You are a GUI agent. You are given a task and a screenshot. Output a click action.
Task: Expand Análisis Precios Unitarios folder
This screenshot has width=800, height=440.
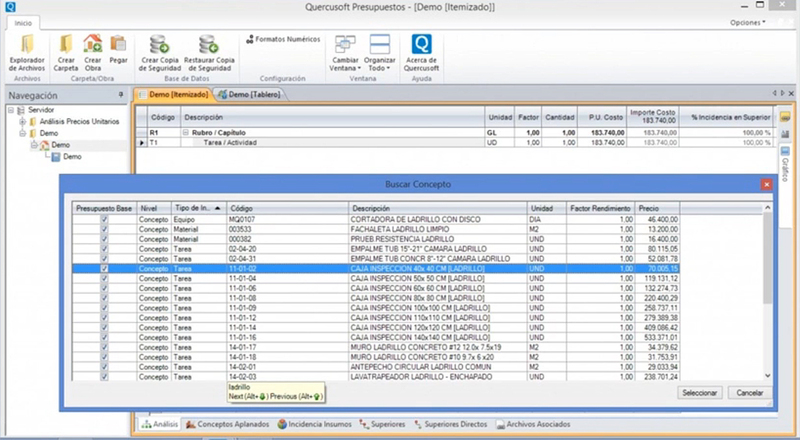pos(22,121)
